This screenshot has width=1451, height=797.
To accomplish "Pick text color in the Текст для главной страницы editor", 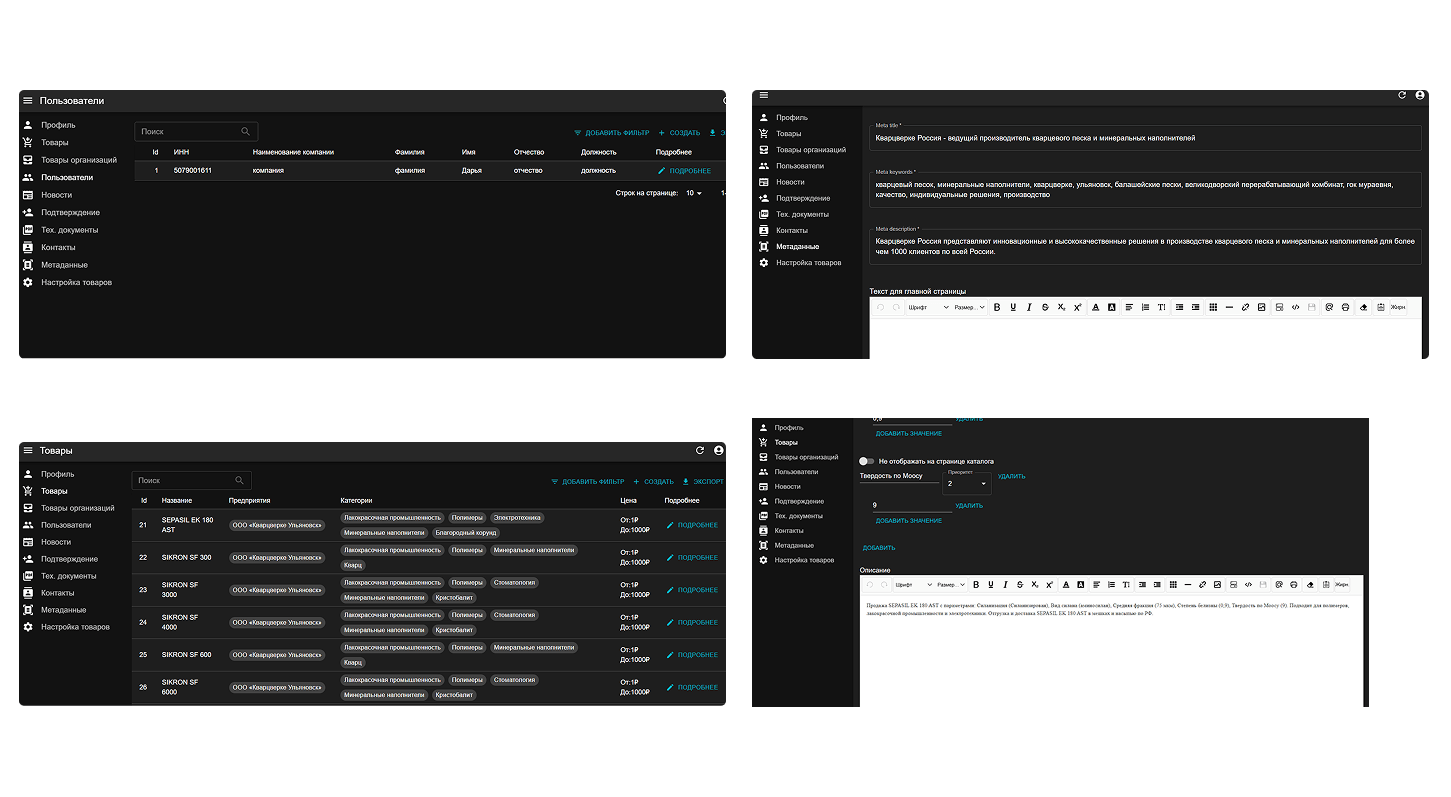I will coord(1095,307).
